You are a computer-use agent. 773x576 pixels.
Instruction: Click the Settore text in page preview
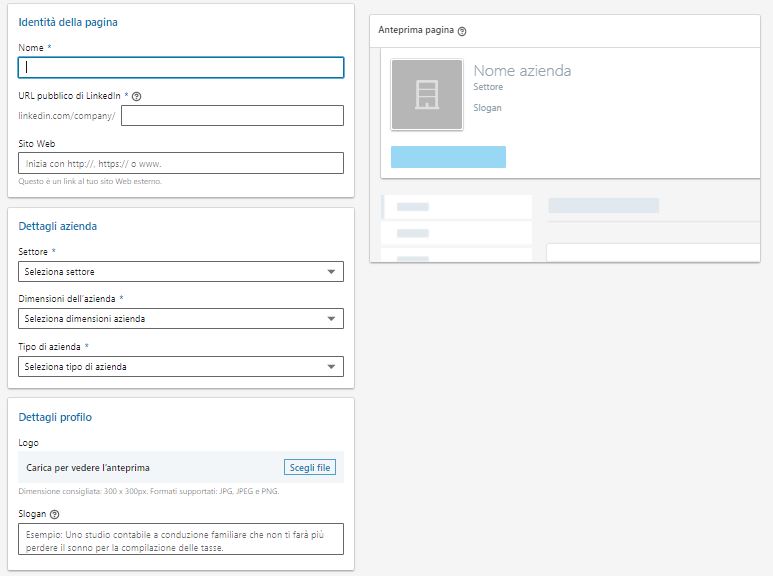(488, 88)
